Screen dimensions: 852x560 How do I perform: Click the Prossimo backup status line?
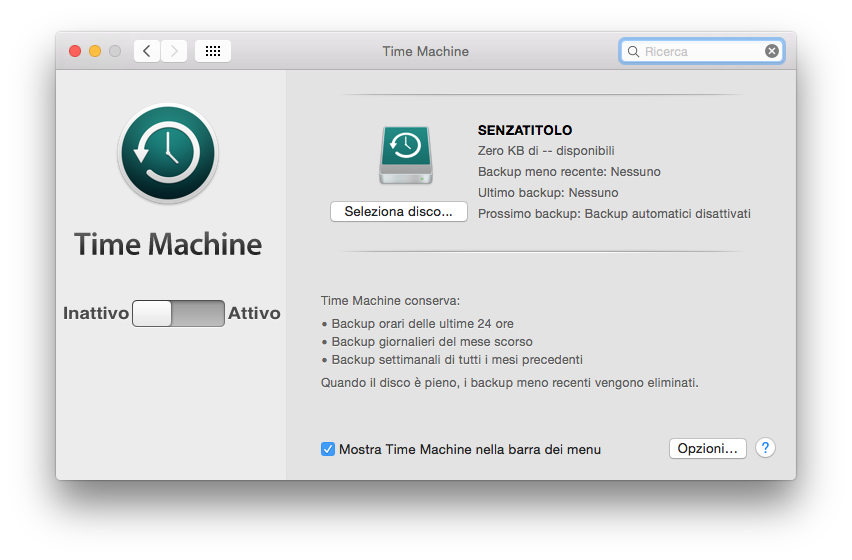(x=614, y=213)
